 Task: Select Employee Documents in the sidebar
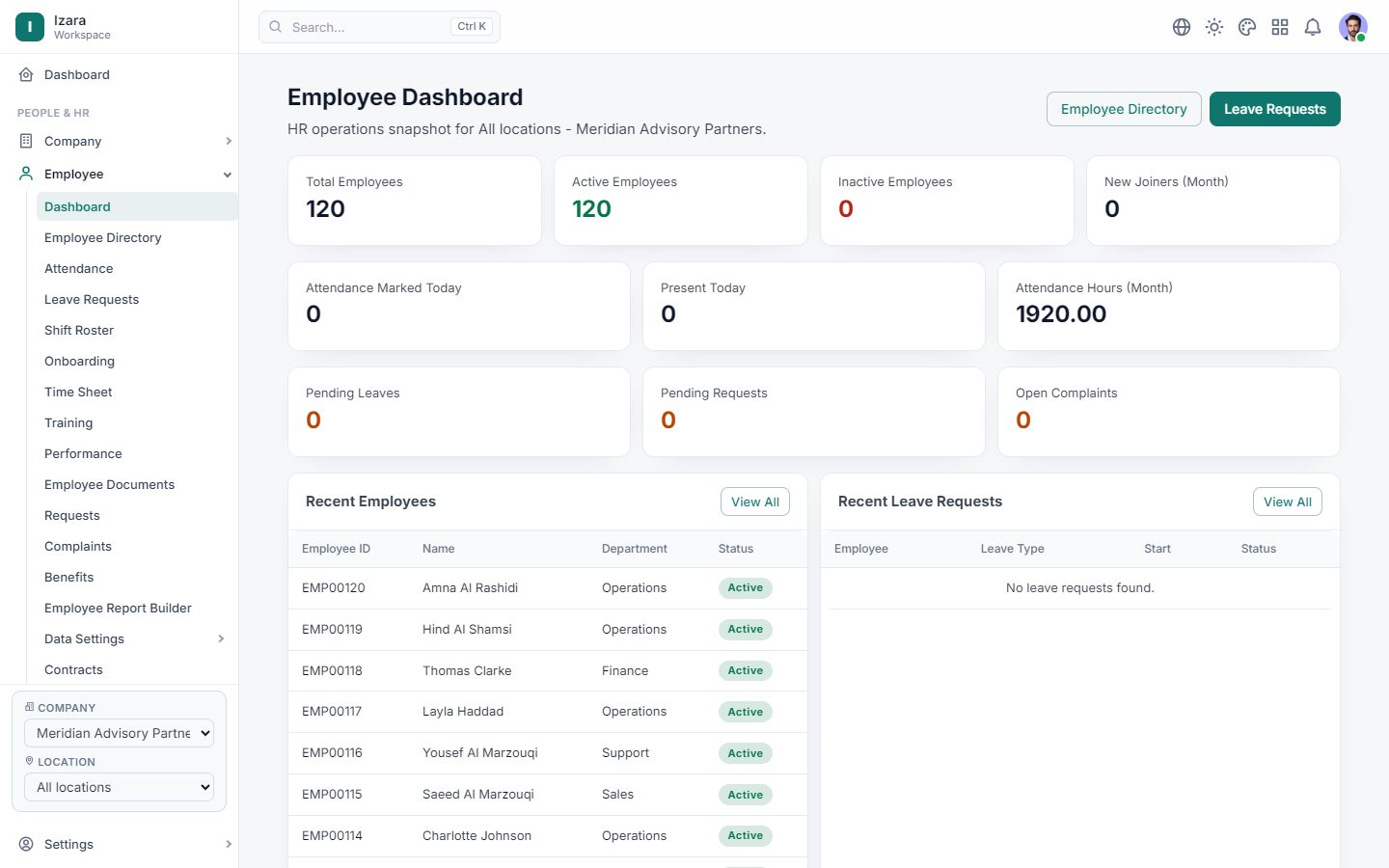click(x=110, y=484)
